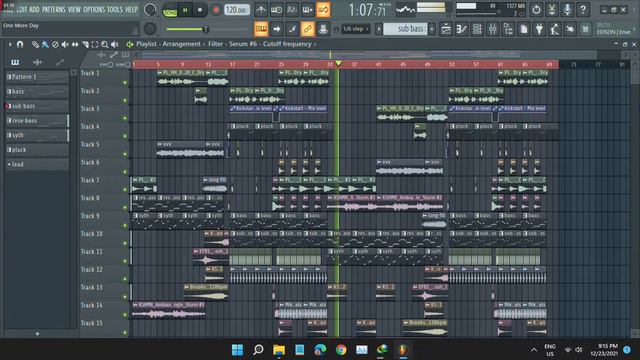Viewport: 640px width, 360px height.
Task: Toggle typing keyboard to piano icon
Action: point(261,29)
